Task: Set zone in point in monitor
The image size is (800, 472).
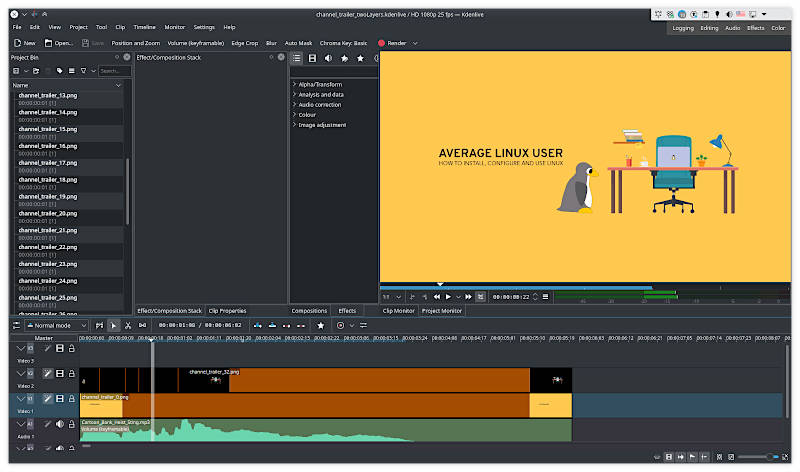Action: point(412,296)
